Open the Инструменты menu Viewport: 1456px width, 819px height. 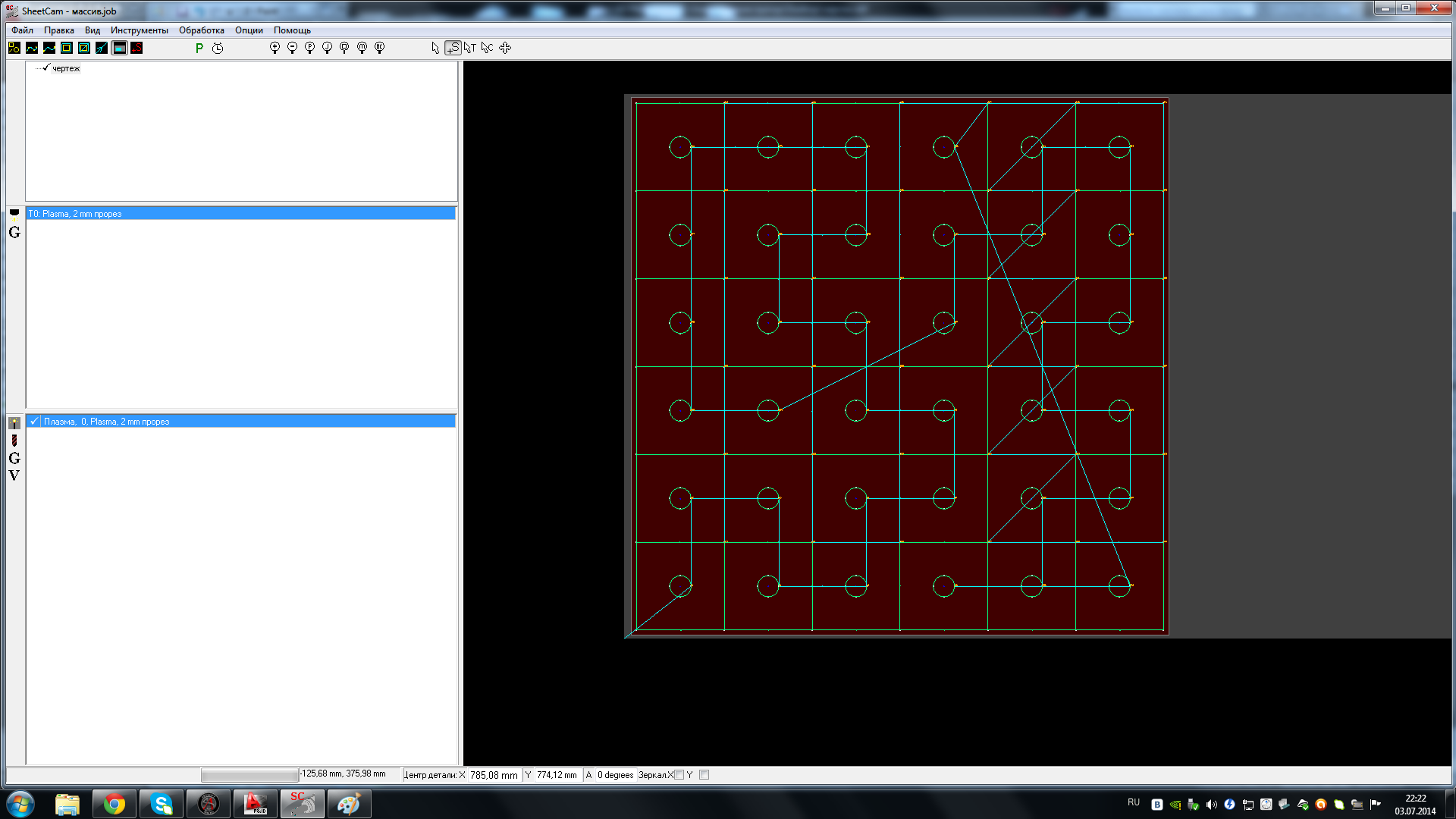click(x=139, y=30)
